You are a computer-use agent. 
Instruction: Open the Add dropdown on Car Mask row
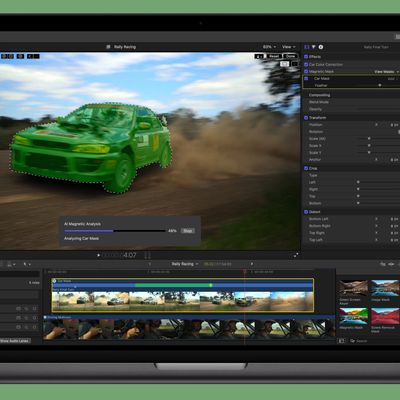(x=393, y=79)
